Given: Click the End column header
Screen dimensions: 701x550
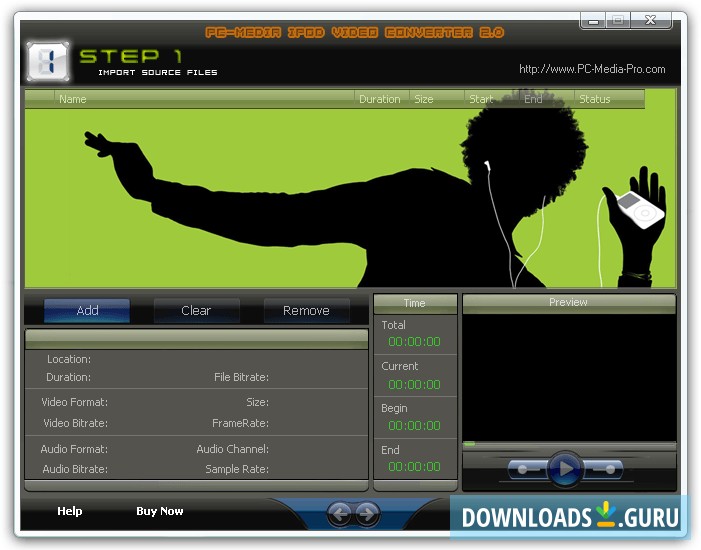Looking at the screenshot, I should [546, 99].
